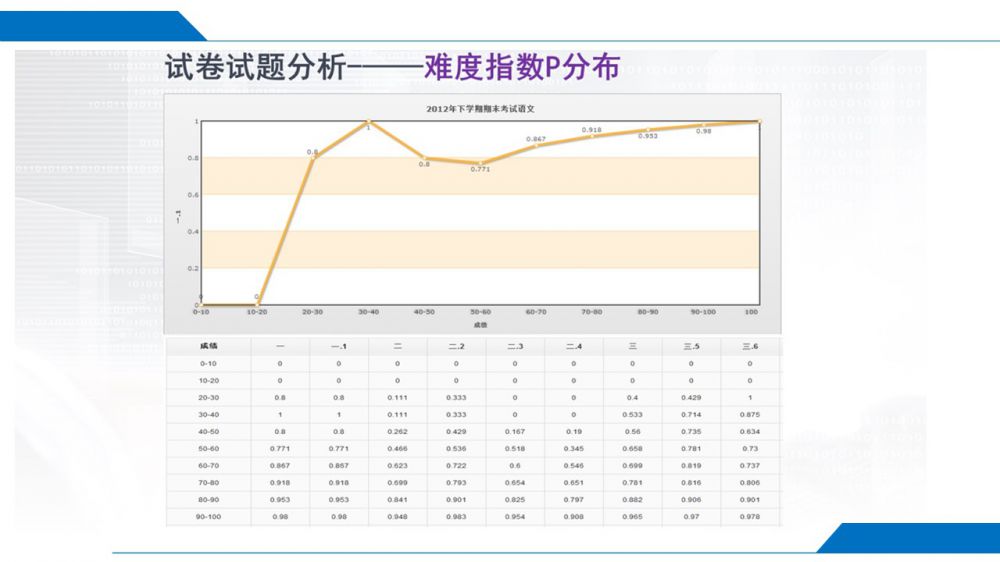
Task: Click the slide title 试卷试题分析——难度指数P分布
Action: coord(391,67)
